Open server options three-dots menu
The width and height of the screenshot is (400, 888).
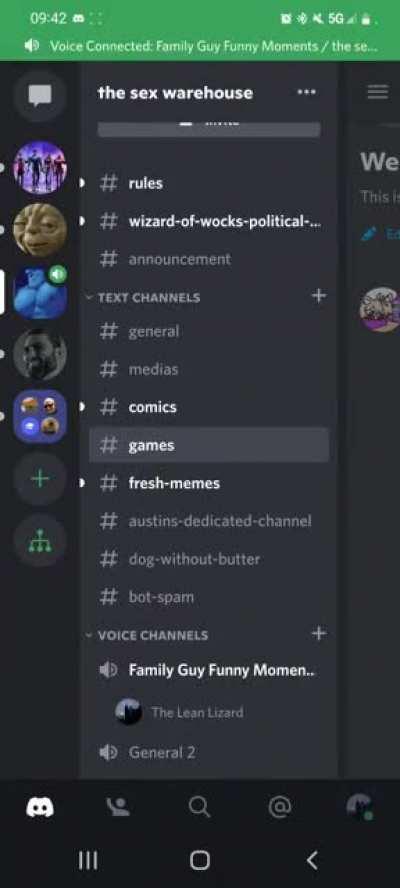tap(307, 92)
